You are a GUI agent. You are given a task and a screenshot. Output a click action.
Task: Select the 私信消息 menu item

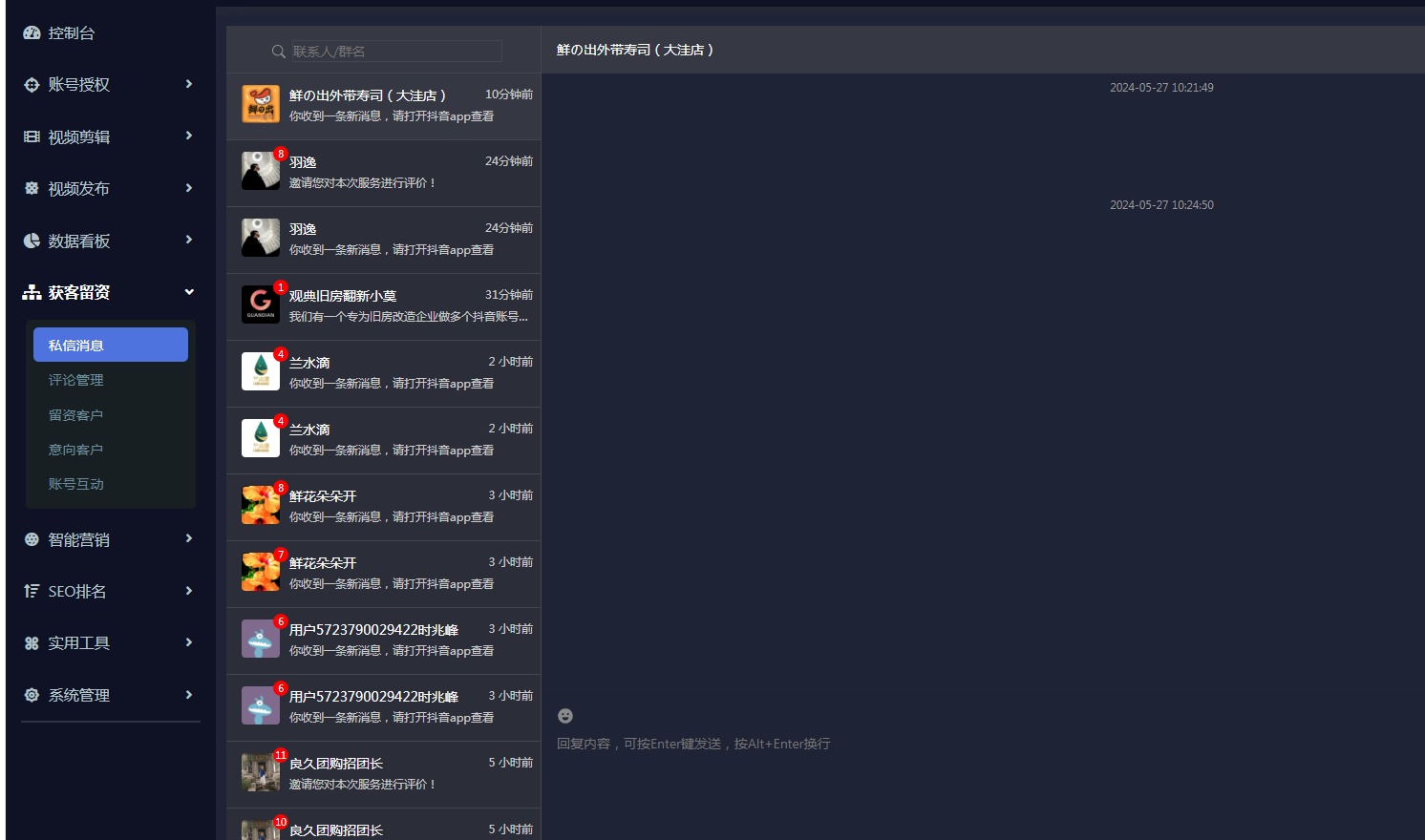pos(111,346)
